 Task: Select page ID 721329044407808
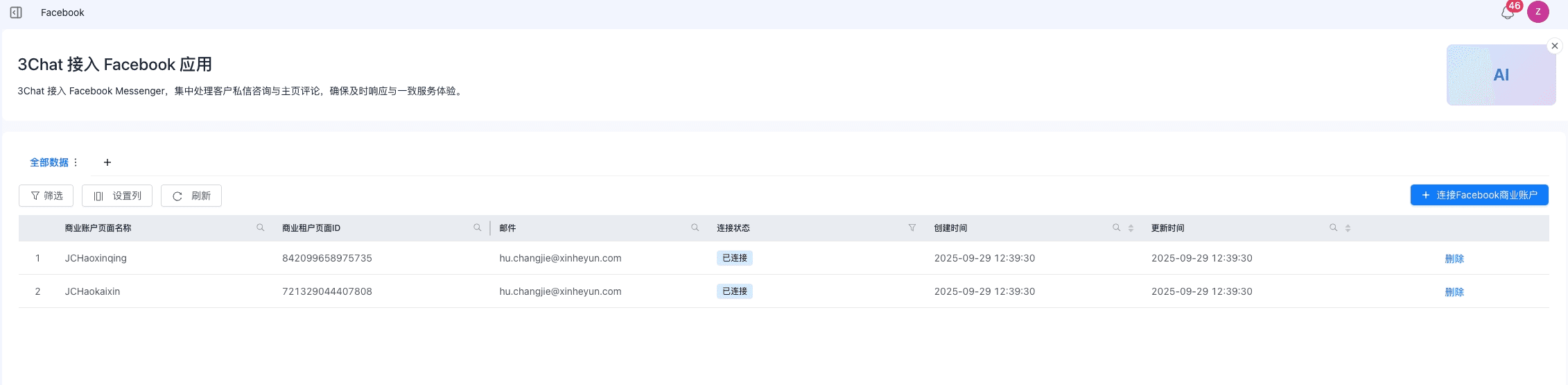pyautogui.click(x=327, y=291)
